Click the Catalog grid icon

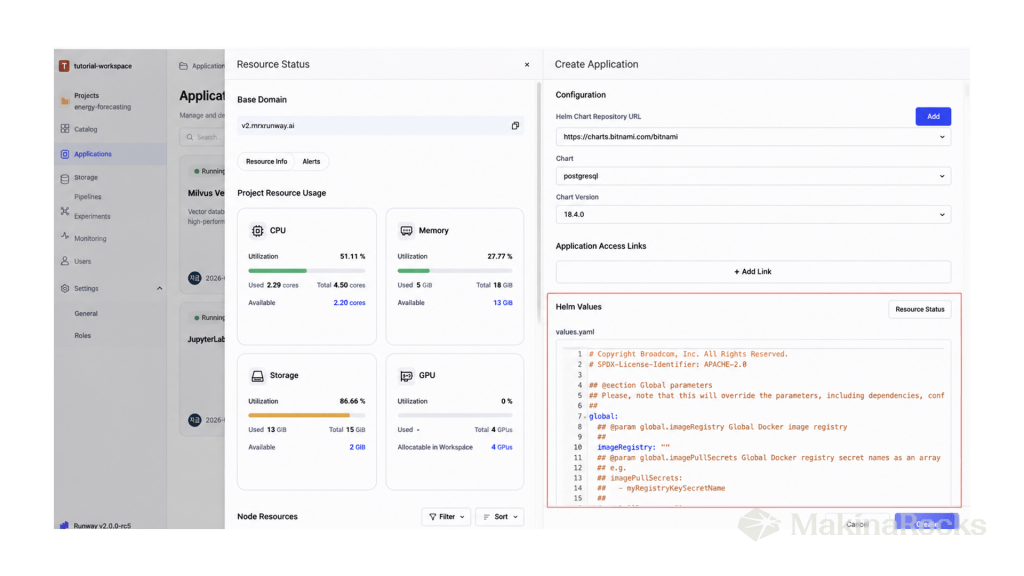(x=65, y=129)
